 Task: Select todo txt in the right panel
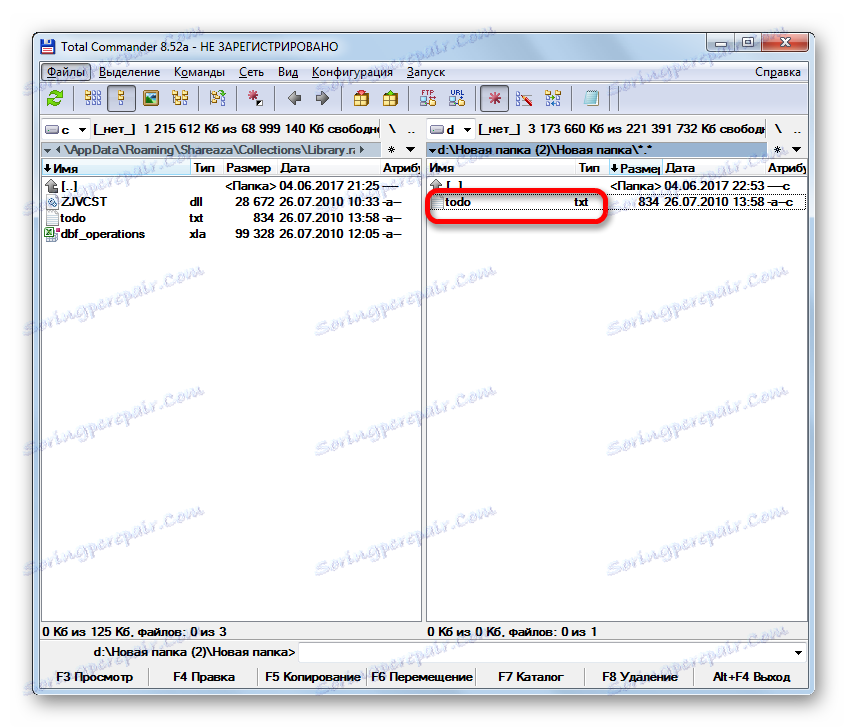click(x=617, y=202)
